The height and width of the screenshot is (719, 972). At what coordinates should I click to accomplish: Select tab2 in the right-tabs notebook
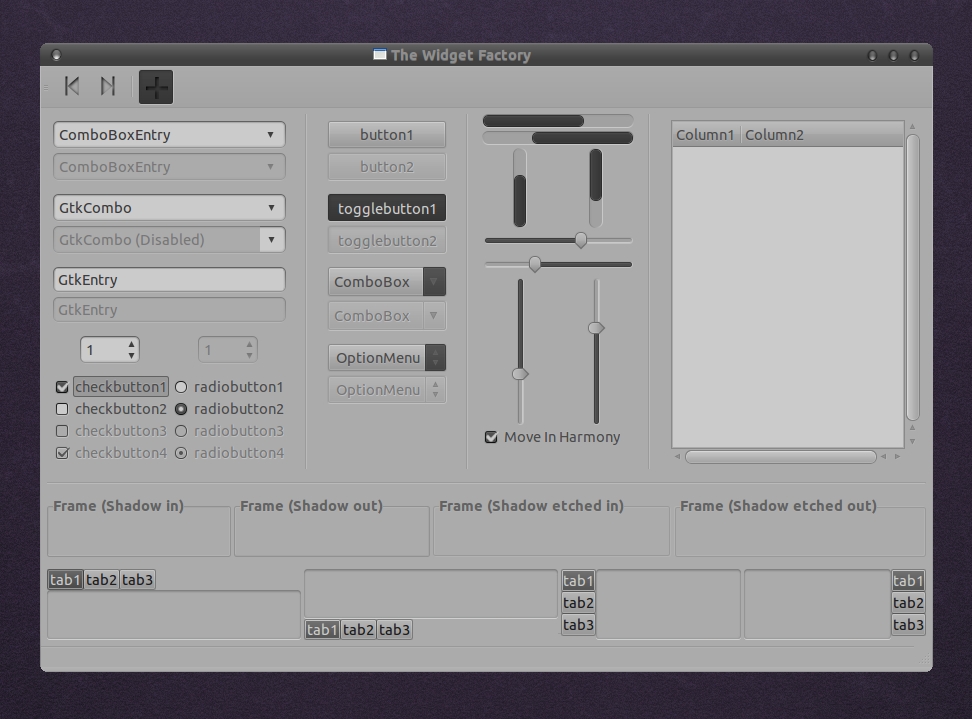click(x=908, y=602)
